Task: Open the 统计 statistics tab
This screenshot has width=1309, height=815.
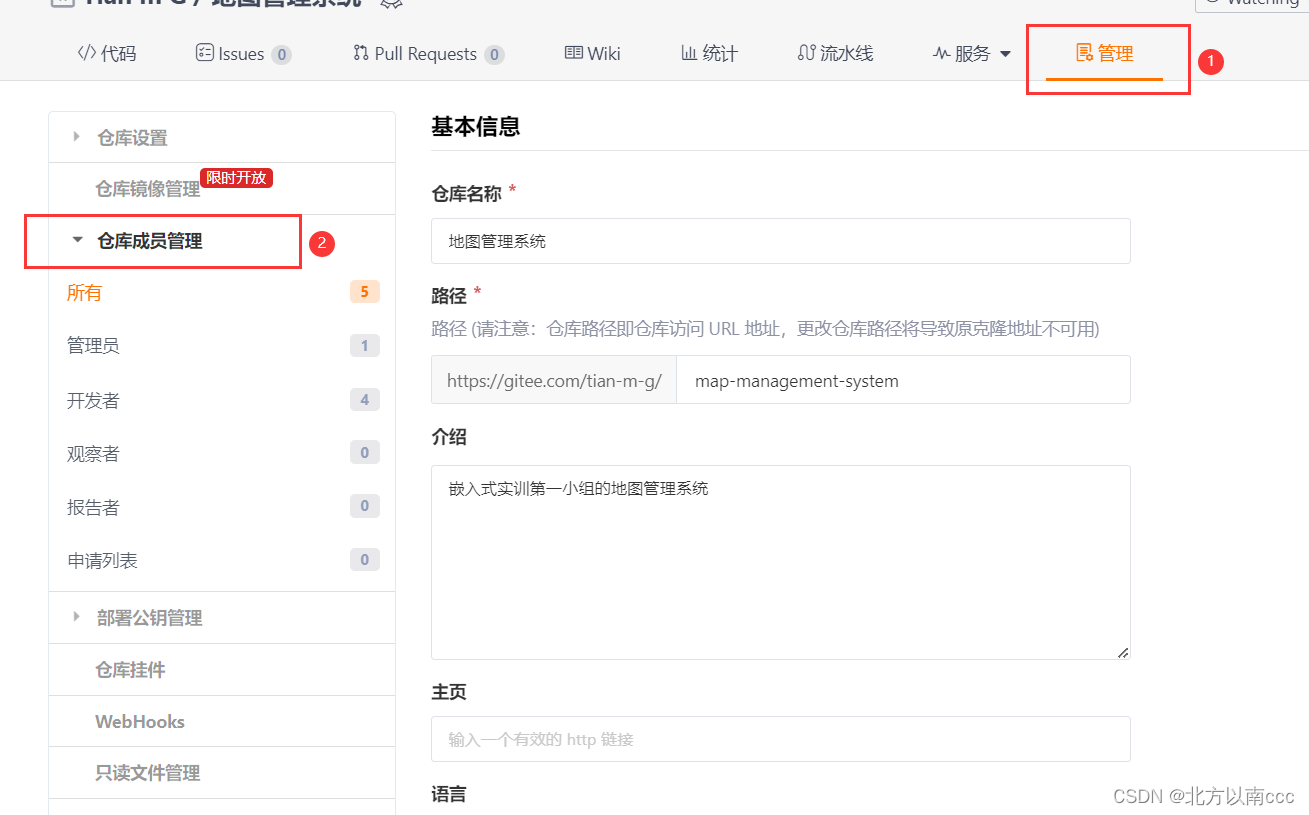Action: (x=709, y=53)
